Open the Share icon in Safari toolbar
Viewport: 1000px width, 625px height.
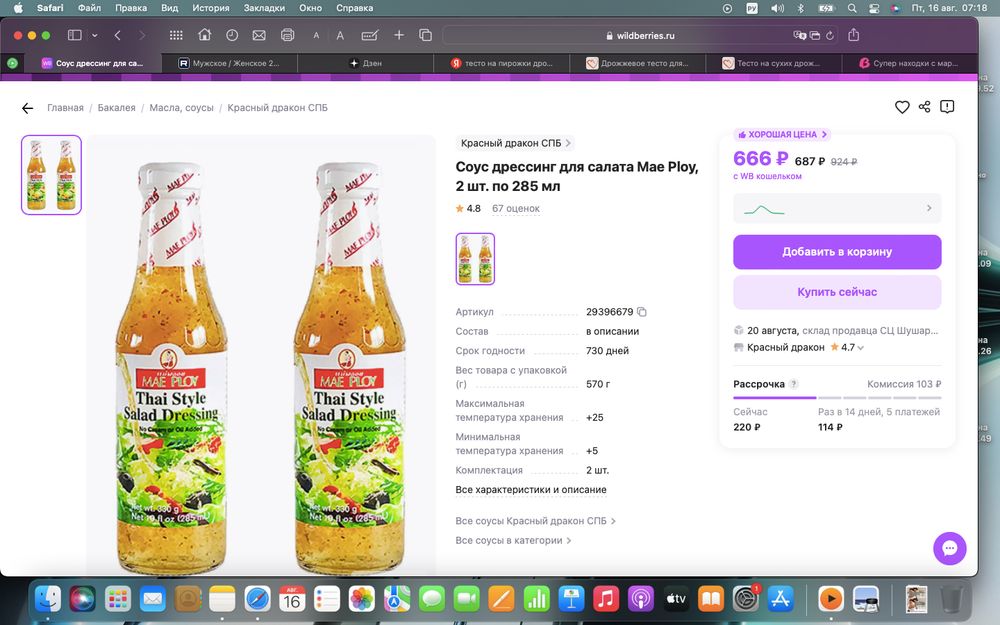853,35
